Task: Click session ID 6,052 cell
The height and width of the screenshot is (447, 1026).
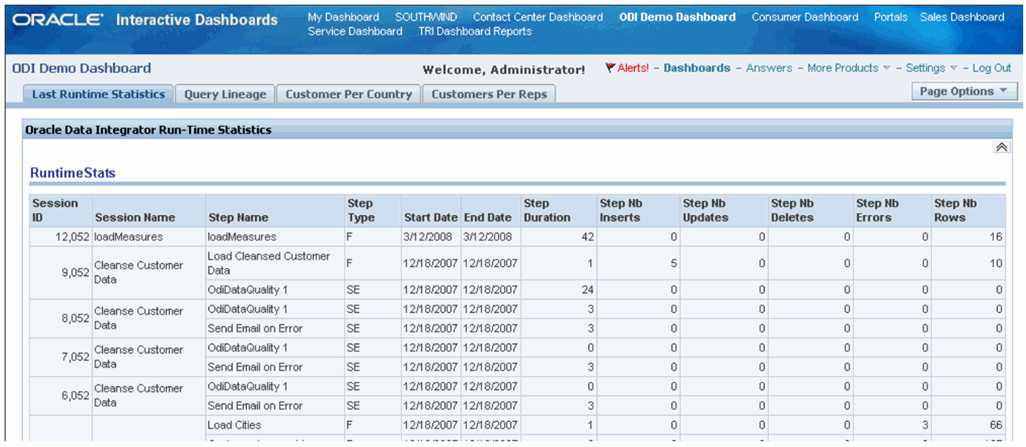Action: (x=61, y=396)
